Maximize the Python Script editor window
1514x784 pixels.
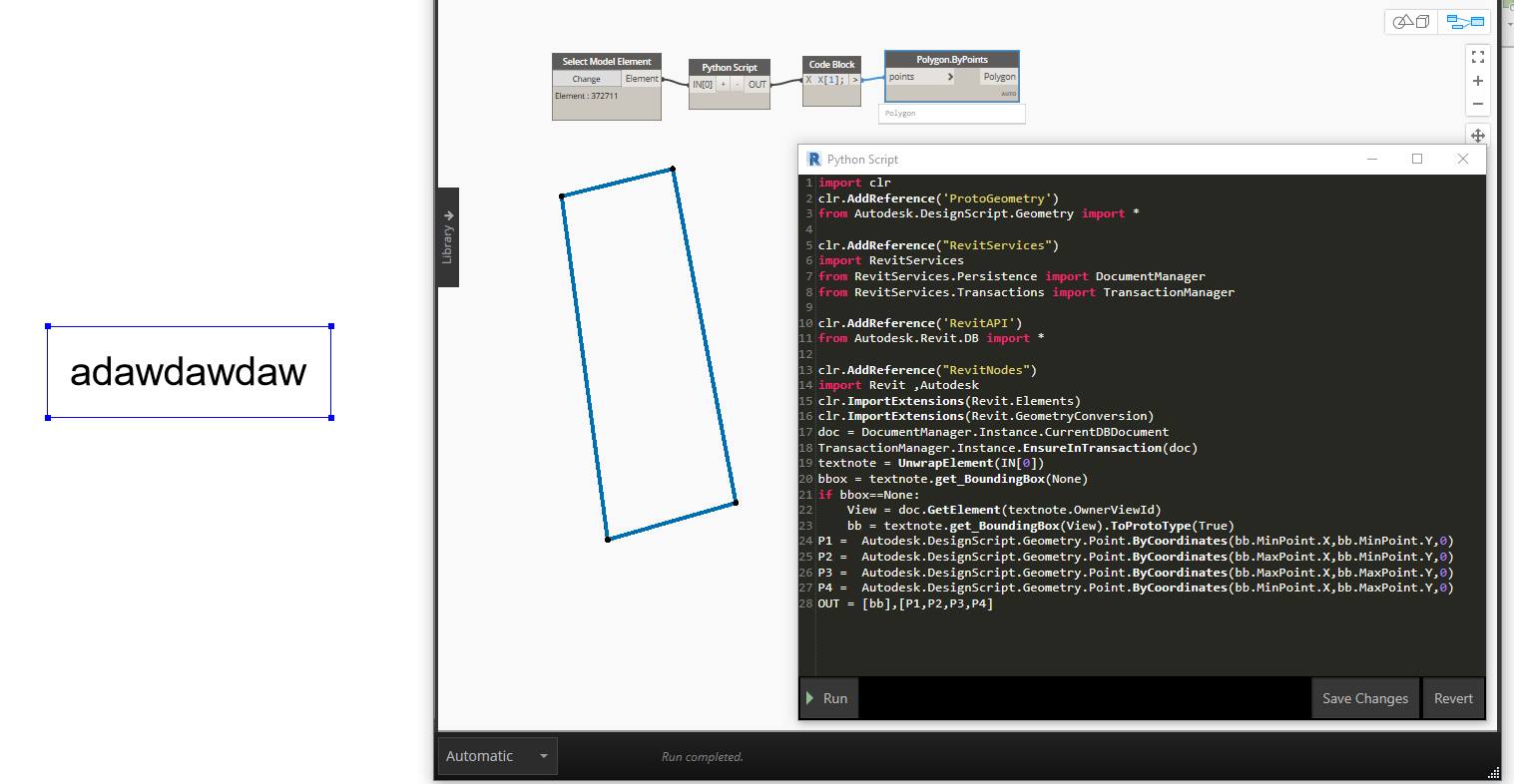(x=1416, y=159)
